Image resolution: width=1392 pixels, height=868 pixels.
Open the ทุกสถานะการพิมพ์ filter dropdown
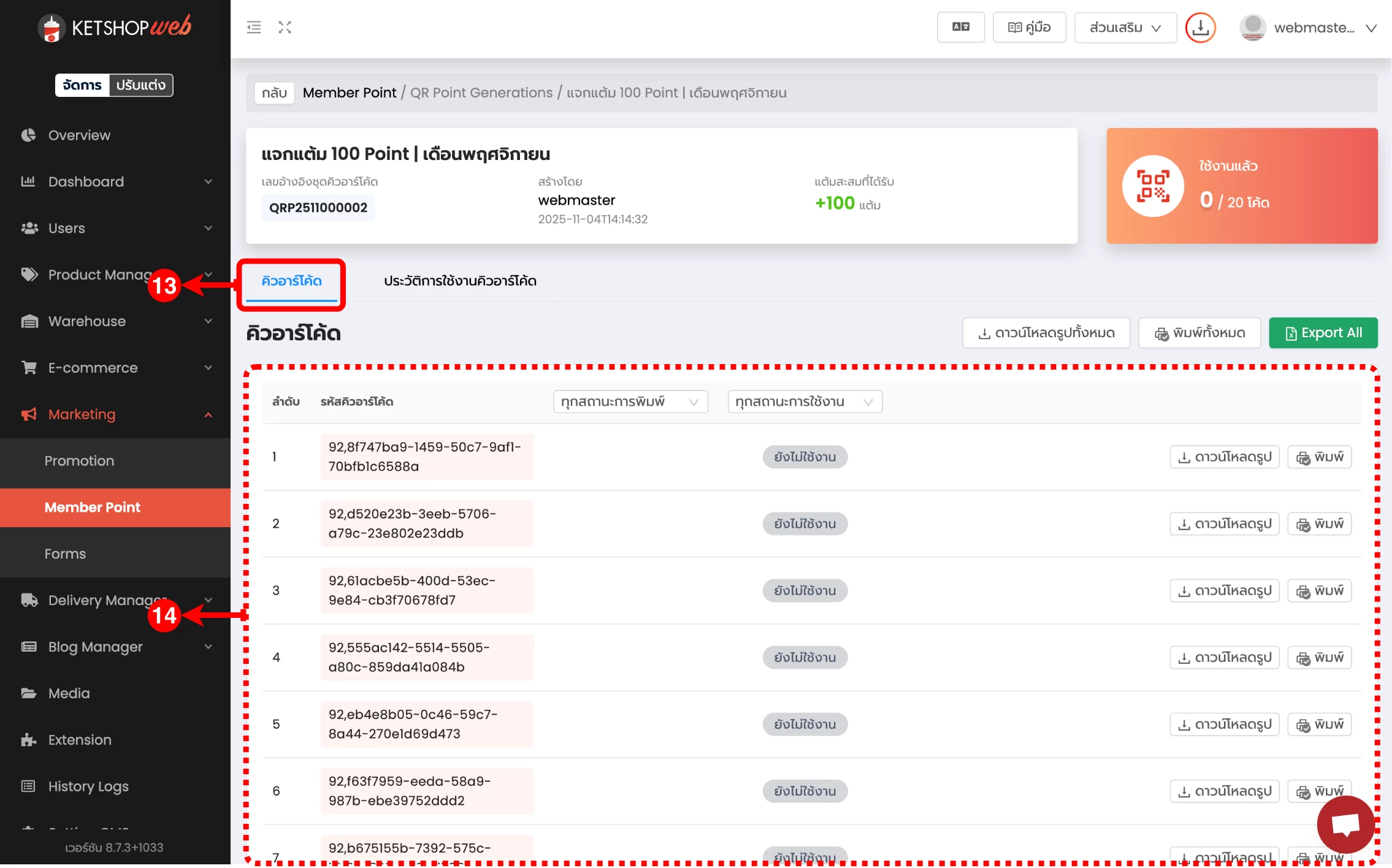pos(630,402)
